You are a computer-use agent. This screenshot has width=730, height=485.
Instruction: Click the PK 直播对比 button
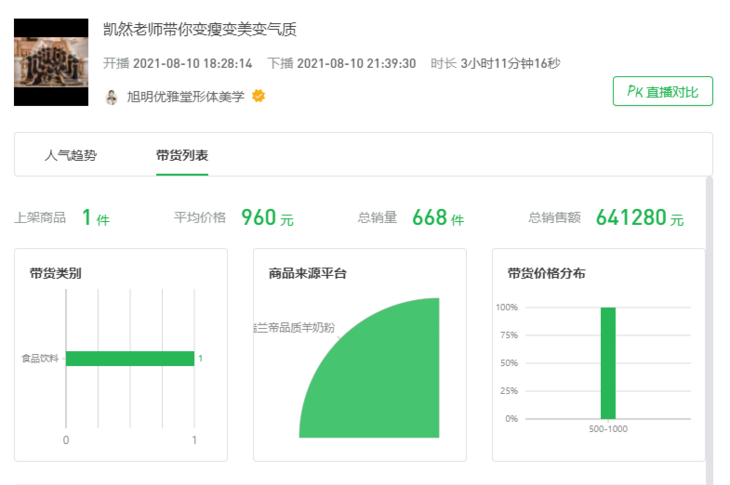tap(662, 91)
